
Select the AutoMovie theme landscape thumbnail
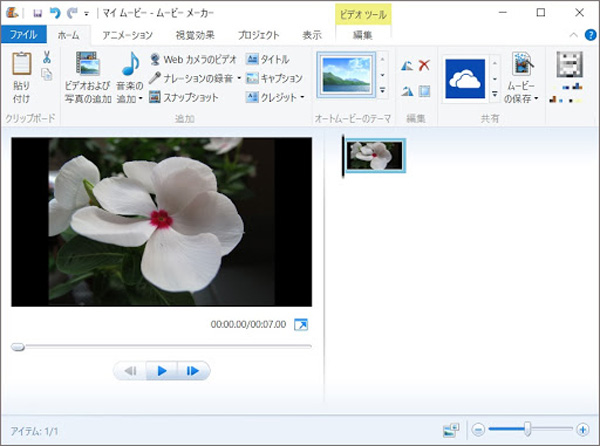tap(346, 75)
